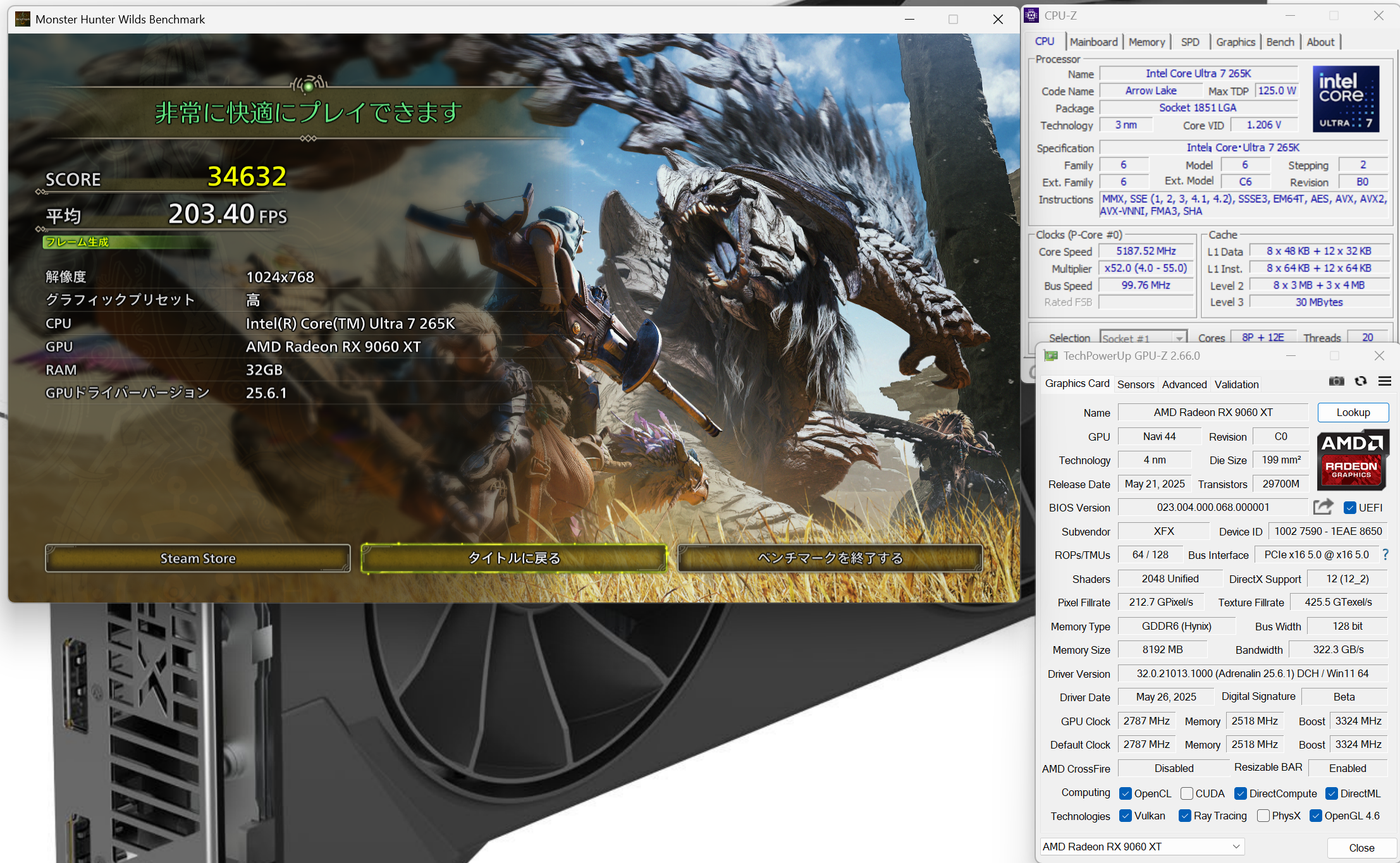This screenshot has width=1400, height=863.
Task: Click Bus Interface question mark
Action: pos(1385,554)
